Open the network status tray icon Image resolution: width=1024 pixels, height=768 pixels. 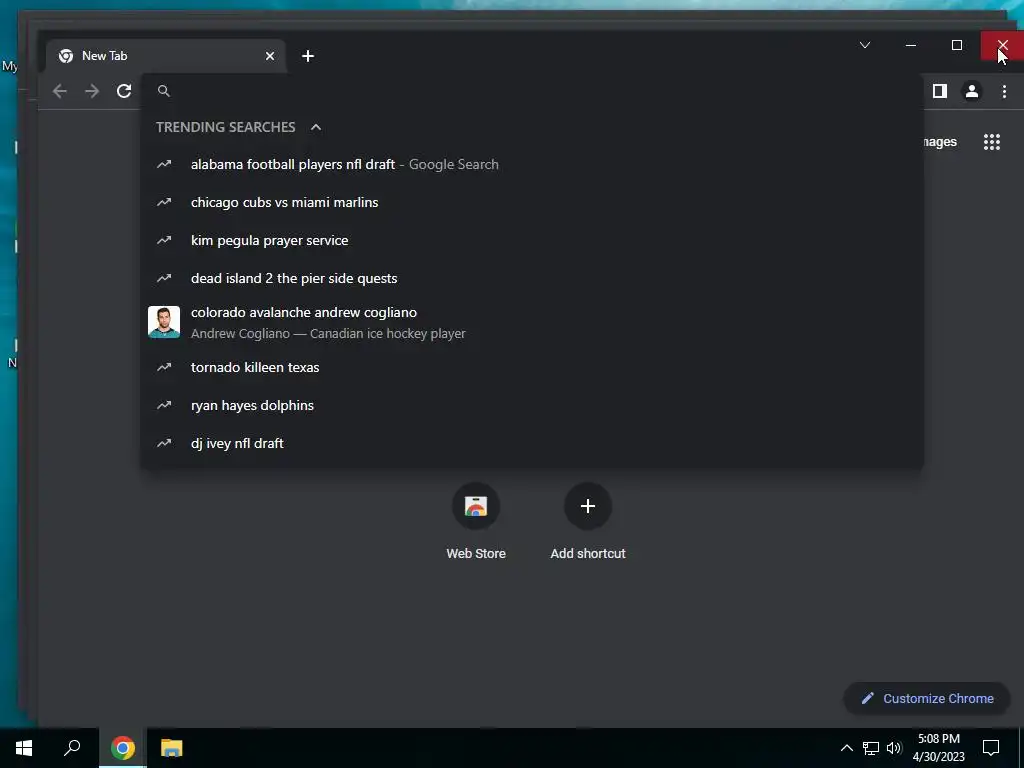tap(871, 748)
